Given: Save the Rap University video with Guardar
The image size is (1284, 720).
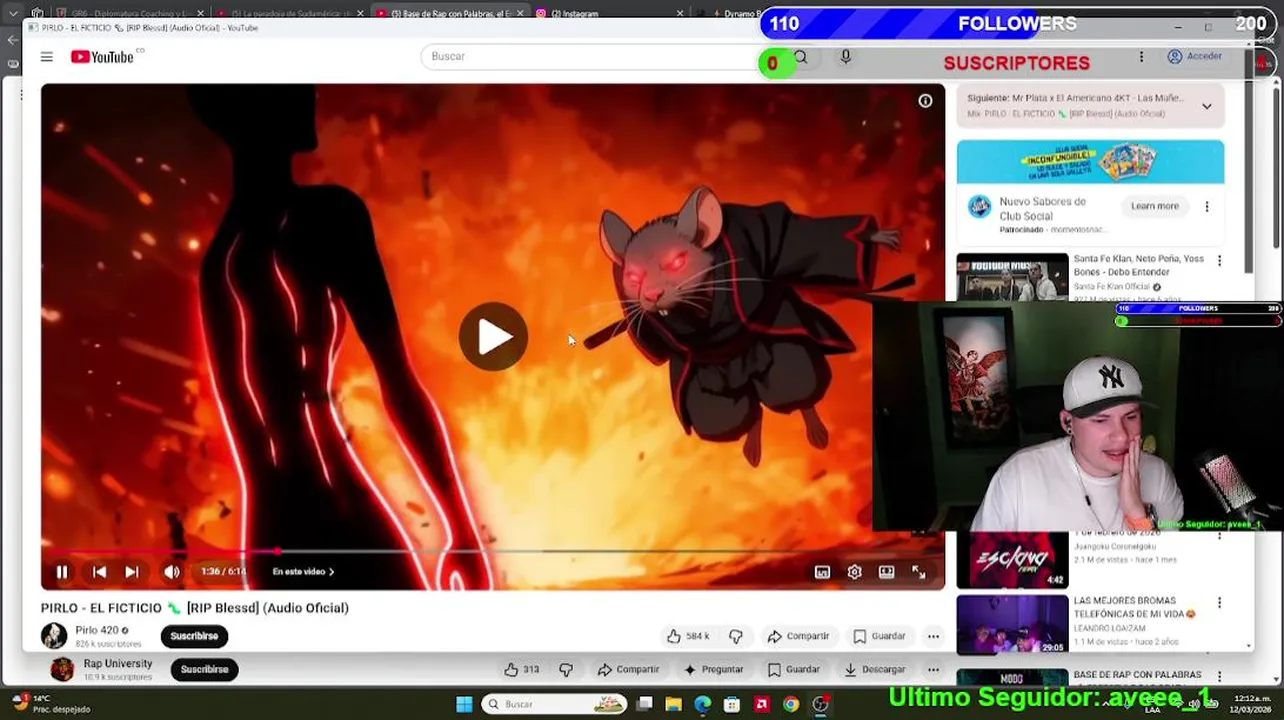Looking at the screenshot, I should coord(794,670).
